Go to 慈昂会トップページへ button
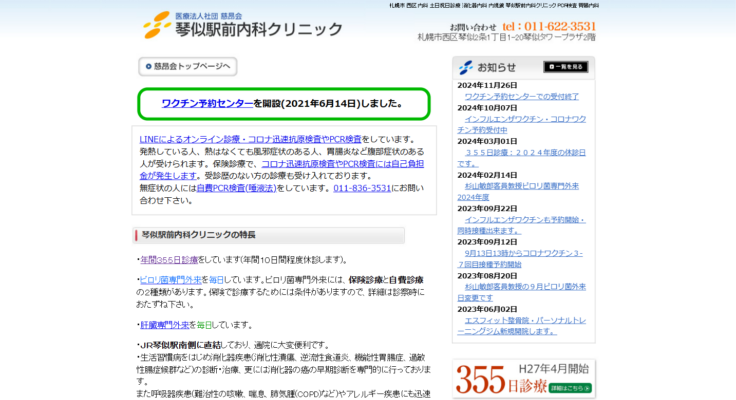This screenshot has height=400, width=736. pos(187,66)
